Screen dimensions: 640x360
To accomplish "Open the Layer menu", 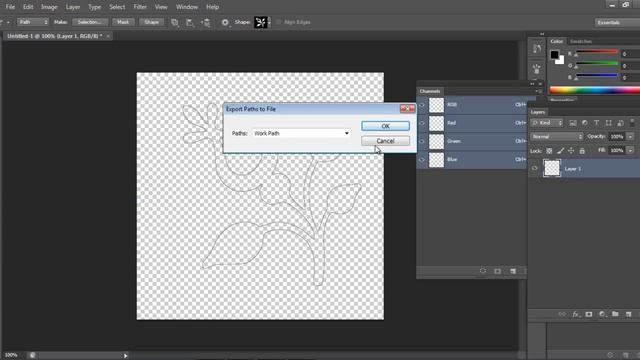I will 73,7.
